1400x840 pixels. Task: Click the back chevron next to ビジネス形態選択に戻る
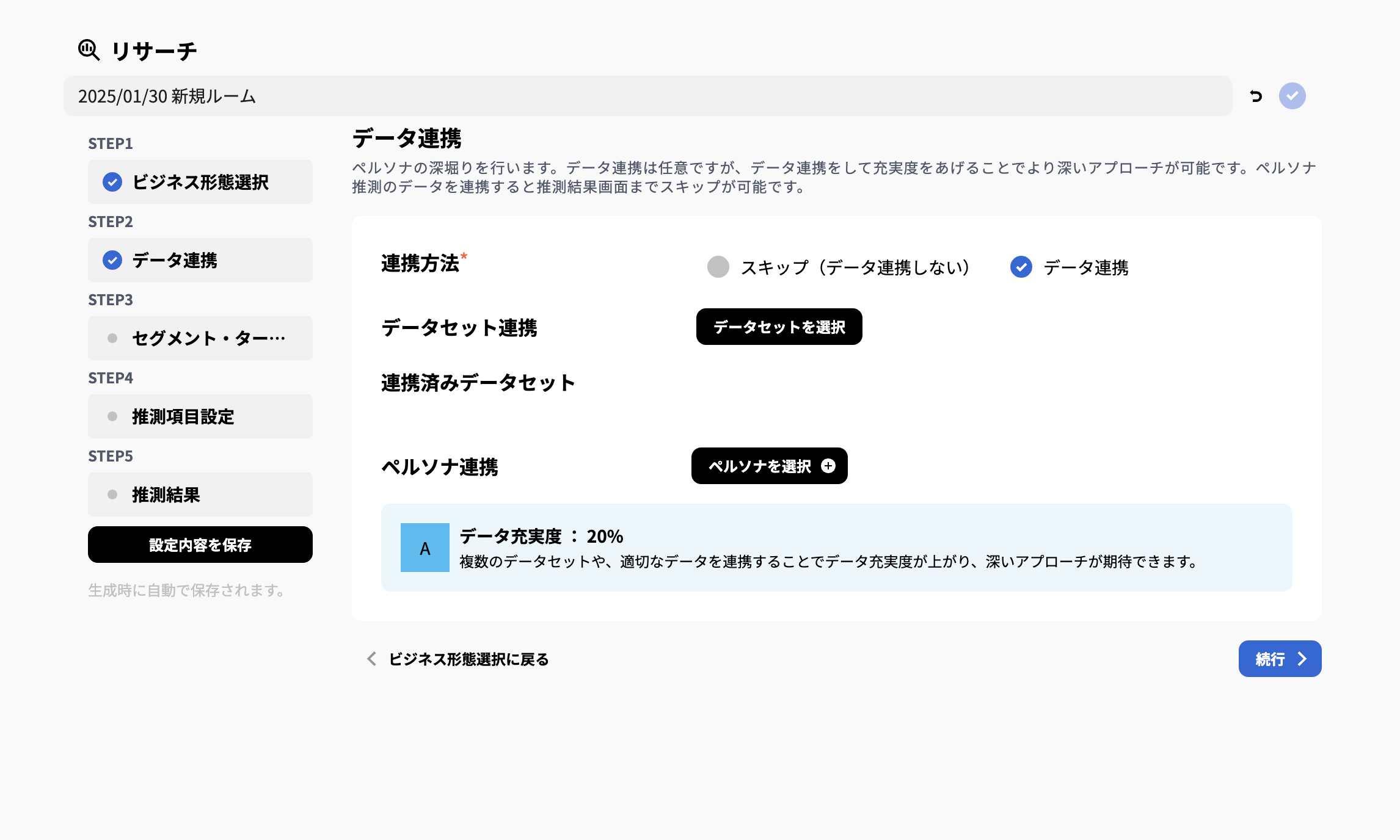[x=370, y=659]
